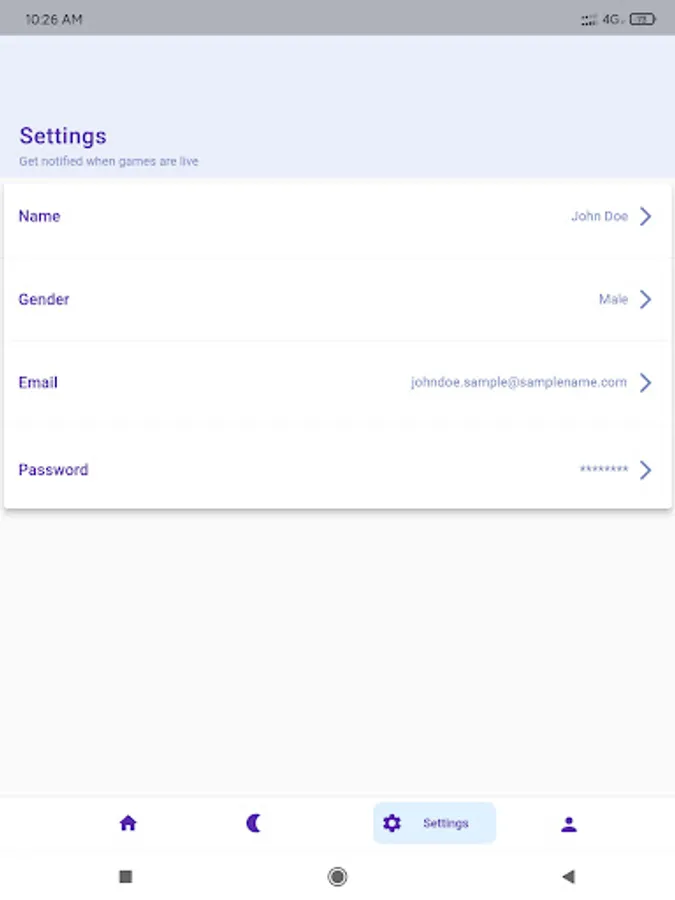Open the profile person icon tab
Screen dimensions: 675x900
click(x=569, y=824)
